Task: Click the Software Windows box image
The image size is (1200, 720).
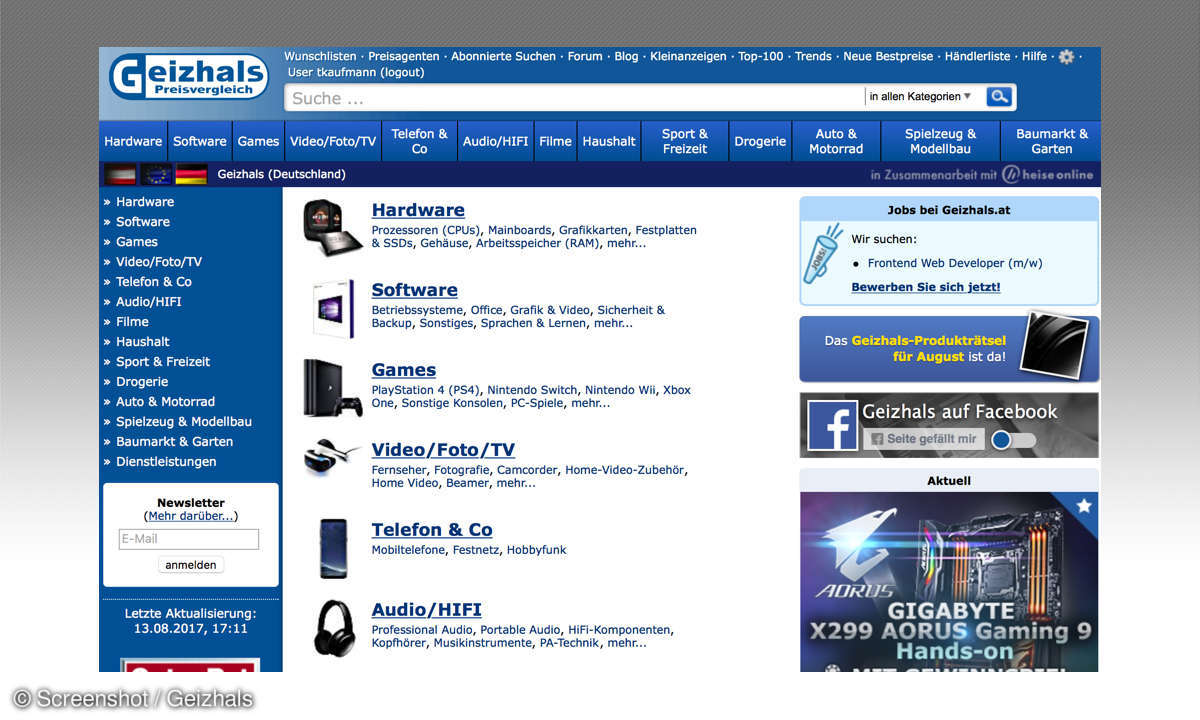Action: point(333,308)
